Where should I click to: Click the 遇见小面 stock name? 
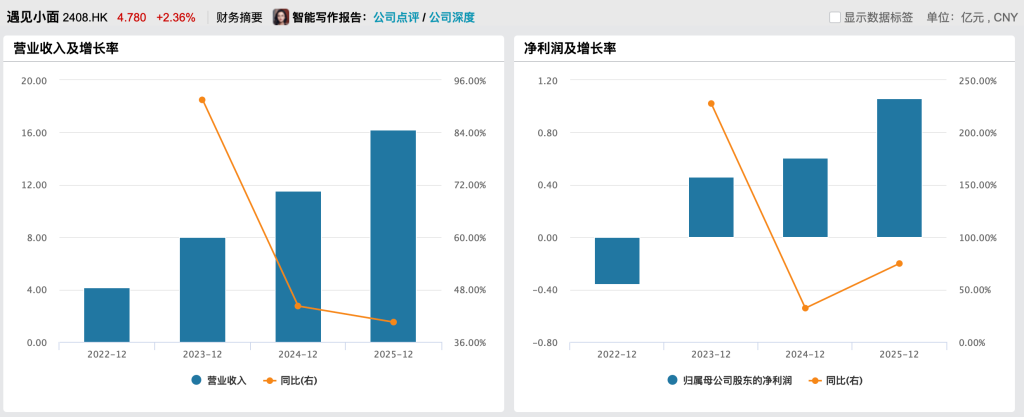pos(33,17)
